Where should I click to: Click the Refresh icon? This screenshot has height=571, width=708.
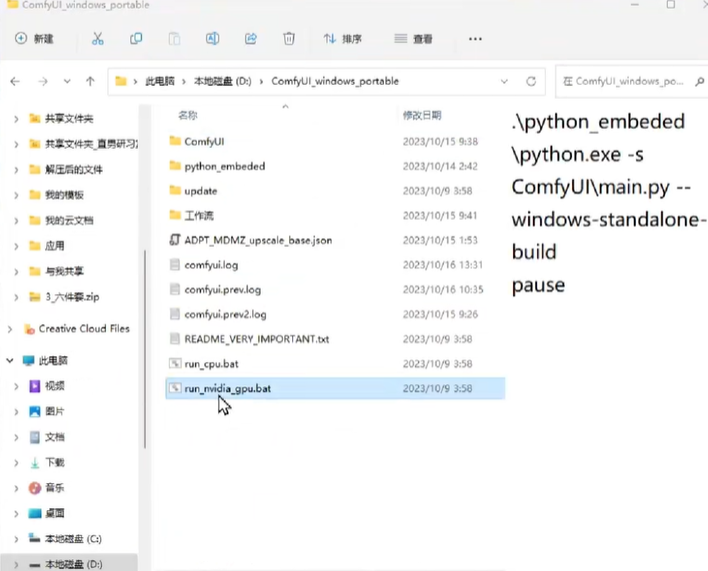pyautogui.click(x=531, y=82)
